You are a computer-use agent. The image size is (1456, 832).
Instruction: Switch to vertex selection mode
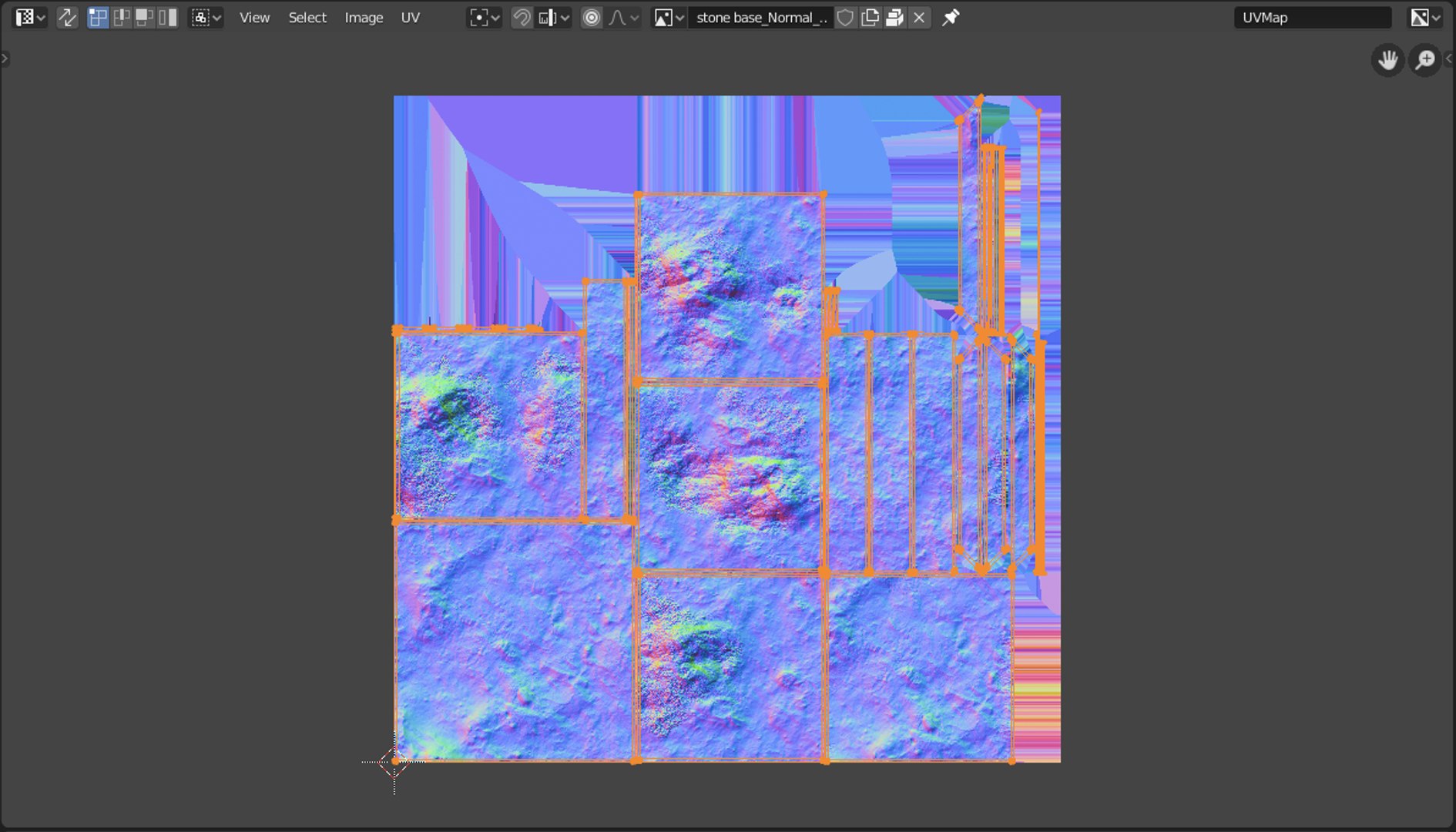97,17
